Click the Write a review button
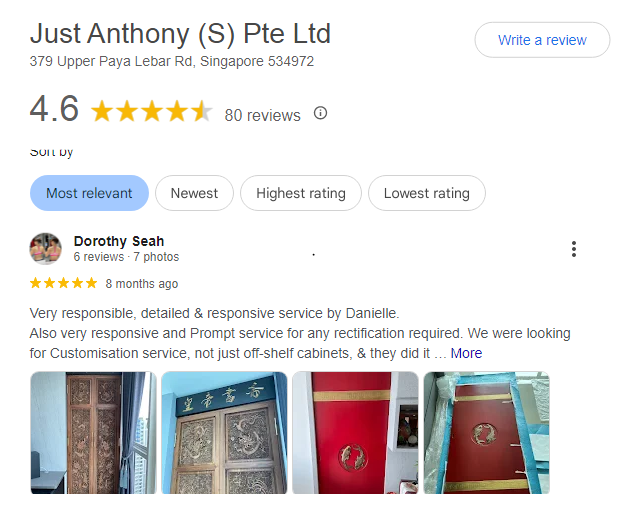The height and width of the screenshot is (506, 622). (541, 40)
